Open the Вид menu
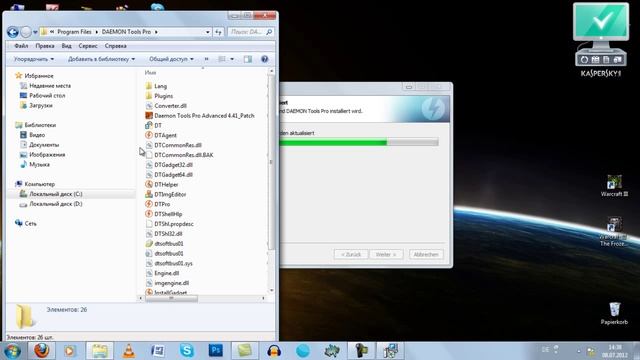 [67, 46]
